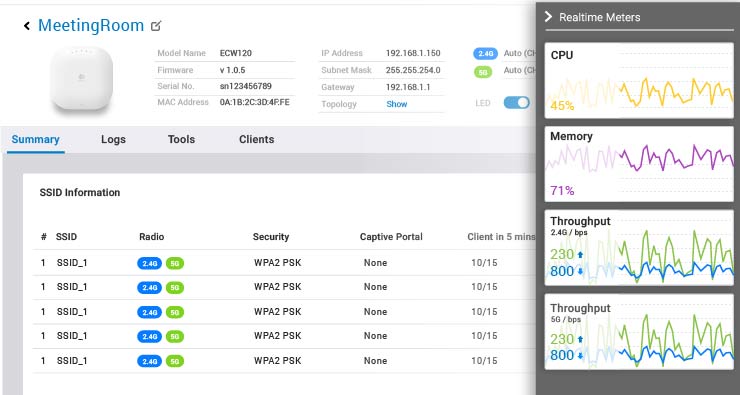
Task: Click the Captive Portal column header
Action: click(x=391, y=237)
